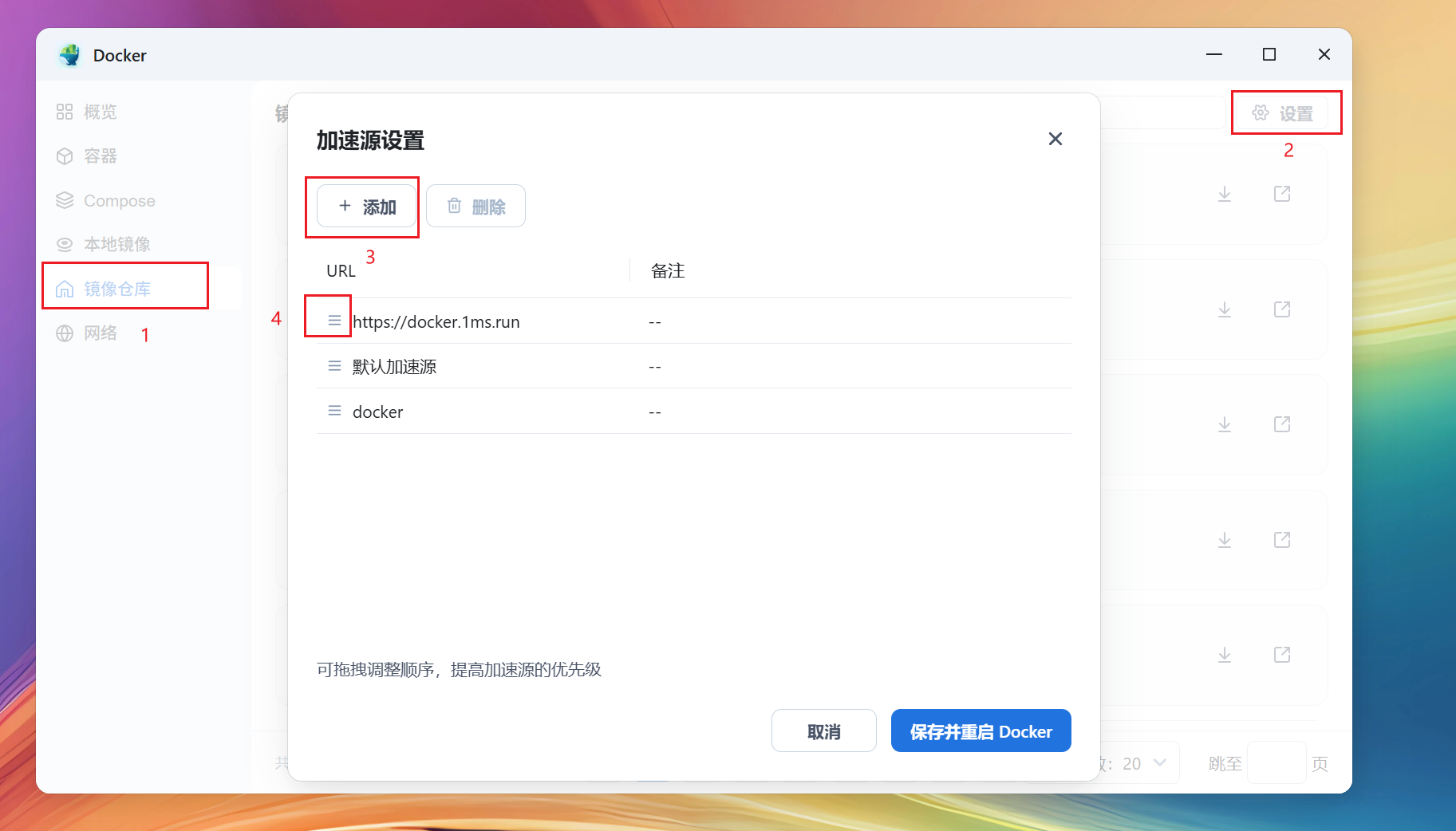Click the drag handle beside the docker row
The image size is (1456, 831).
pos(334,411)
